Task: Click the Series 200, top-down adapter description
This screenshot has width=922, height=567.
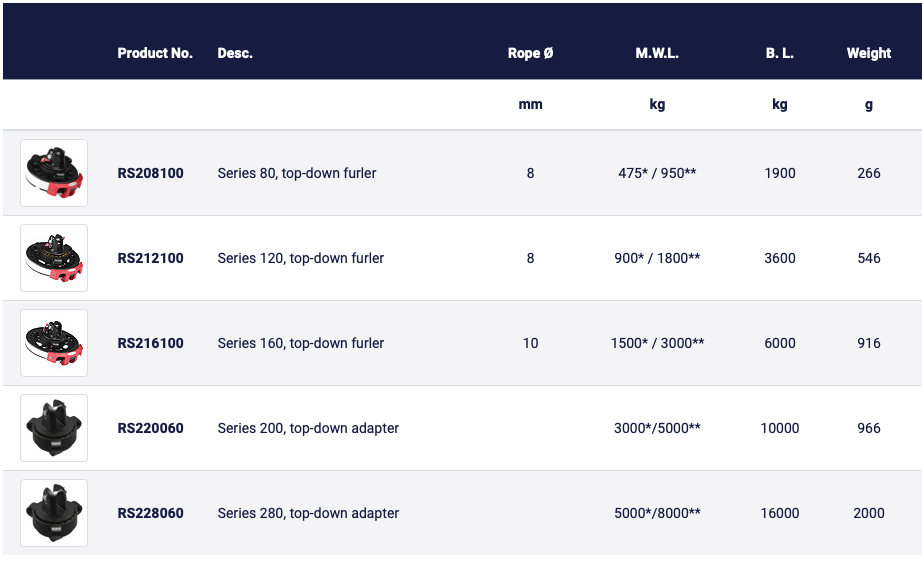Action: point(308,428)
